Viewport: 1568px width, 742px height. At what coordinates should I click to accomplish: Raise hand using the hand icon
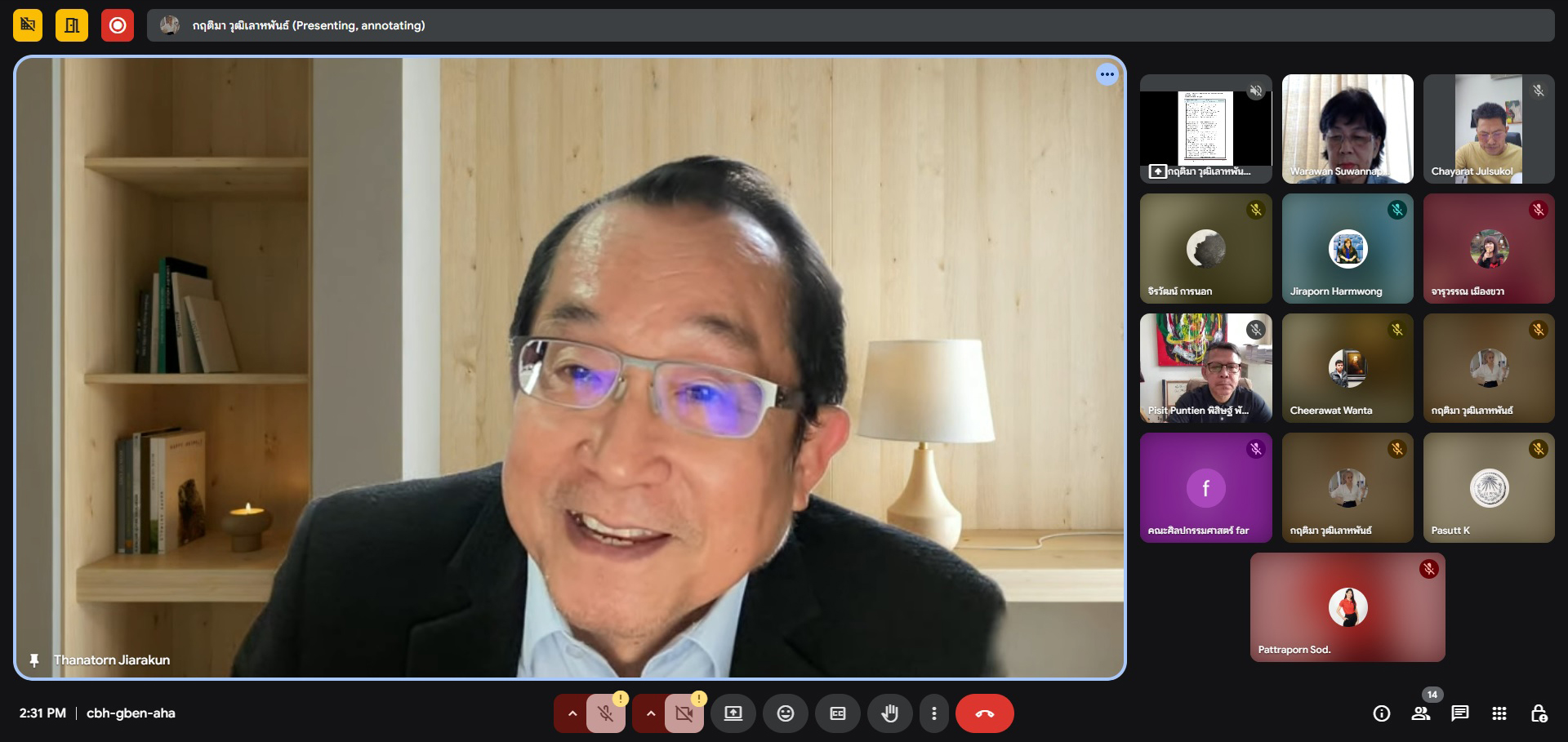[x=889, y=713]
